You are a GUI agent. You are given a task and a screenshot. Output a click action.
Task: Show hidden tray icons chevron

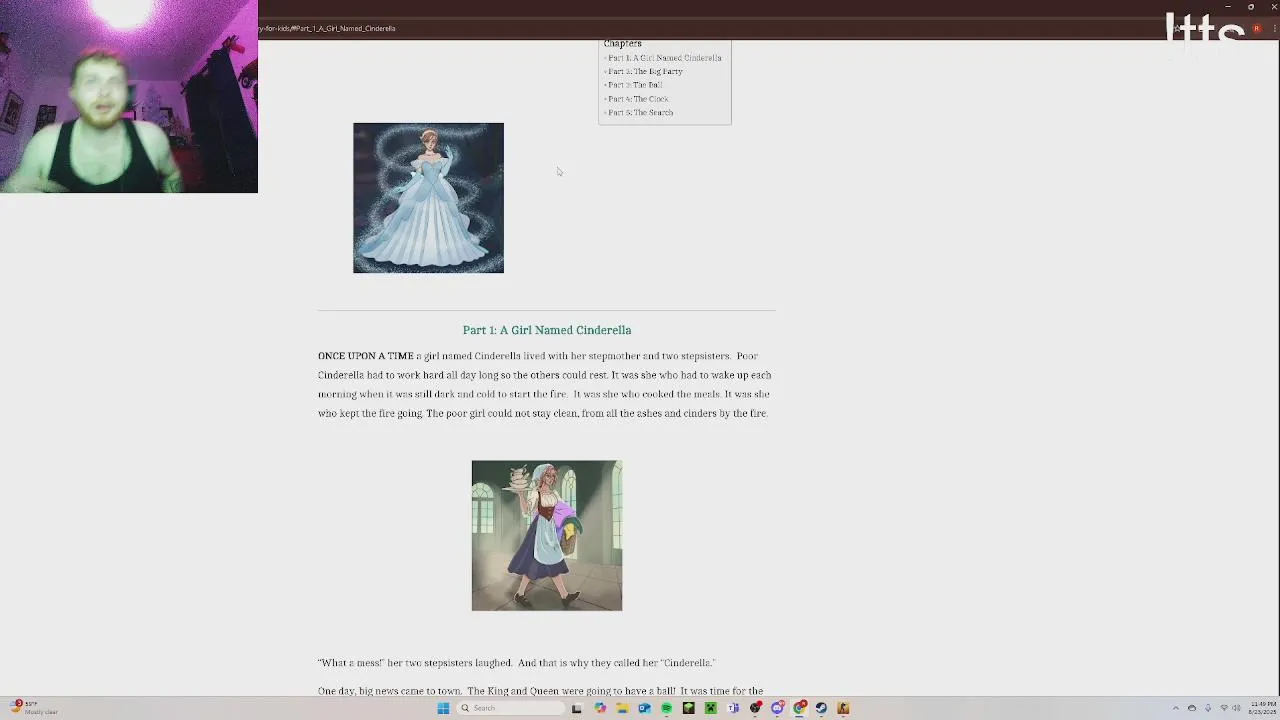pyautogui.click(x=1176, y=708)
